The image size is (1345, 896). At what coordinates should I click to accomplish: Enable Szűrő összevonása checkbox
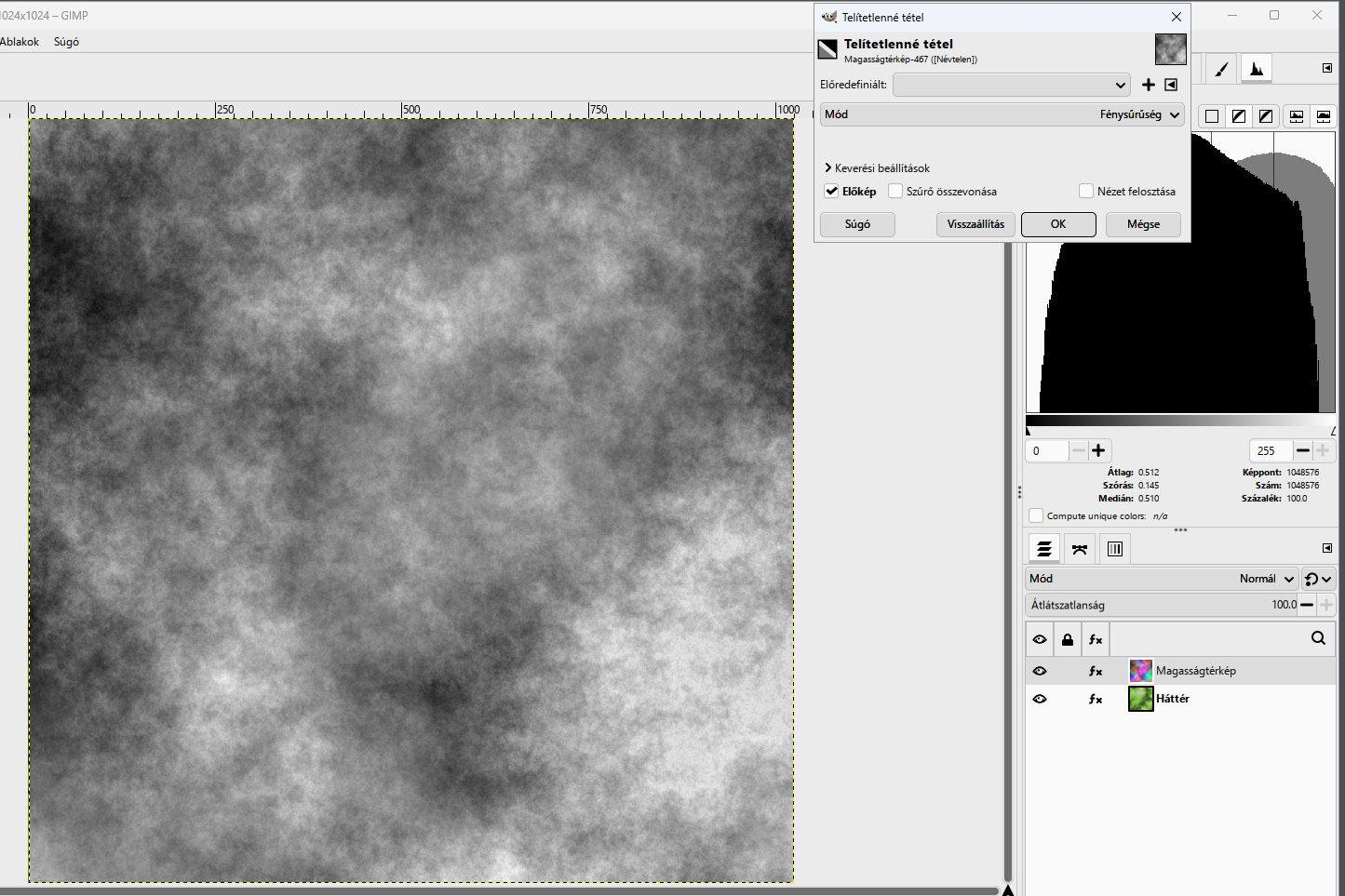coord(895,191)
